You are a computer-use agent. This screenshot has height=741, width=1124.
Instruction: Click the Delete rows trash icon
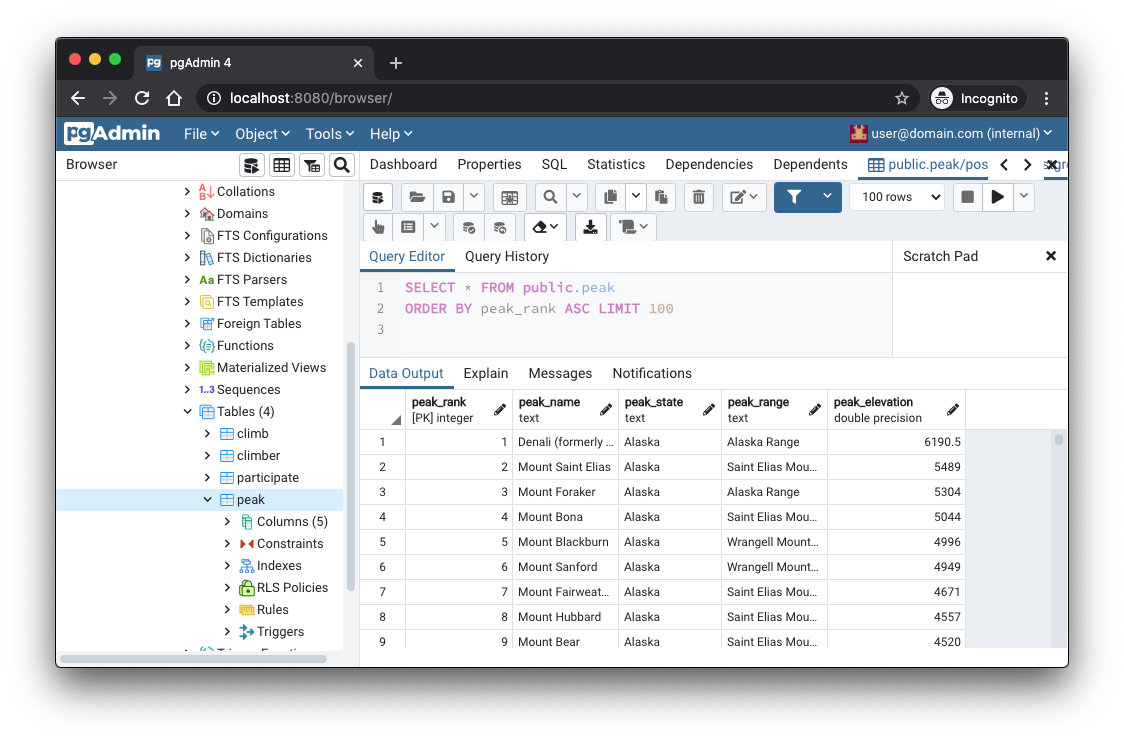pyautogui.click(x=698, y=197)
